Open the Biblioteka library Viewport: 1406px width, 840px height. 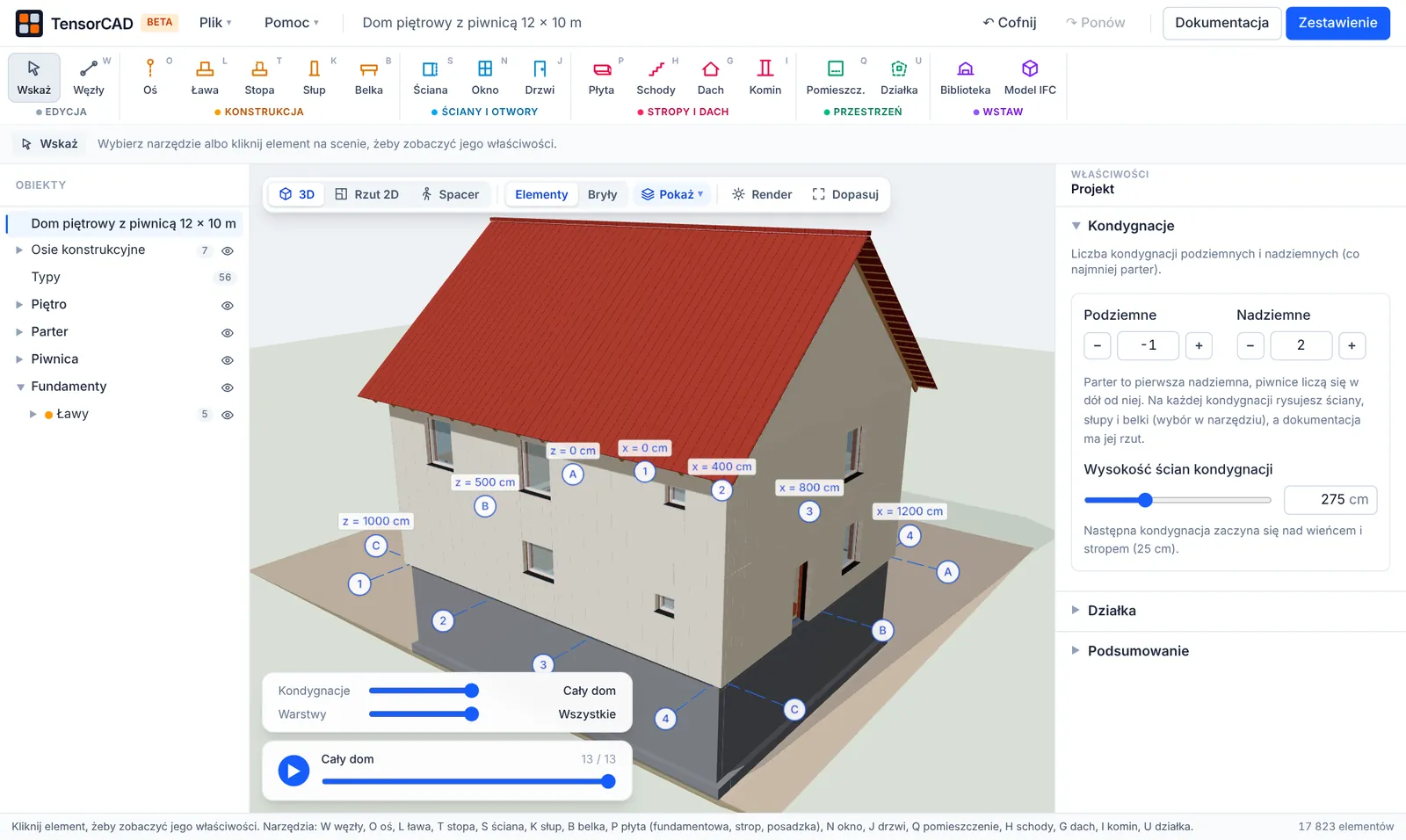[965, 76]
